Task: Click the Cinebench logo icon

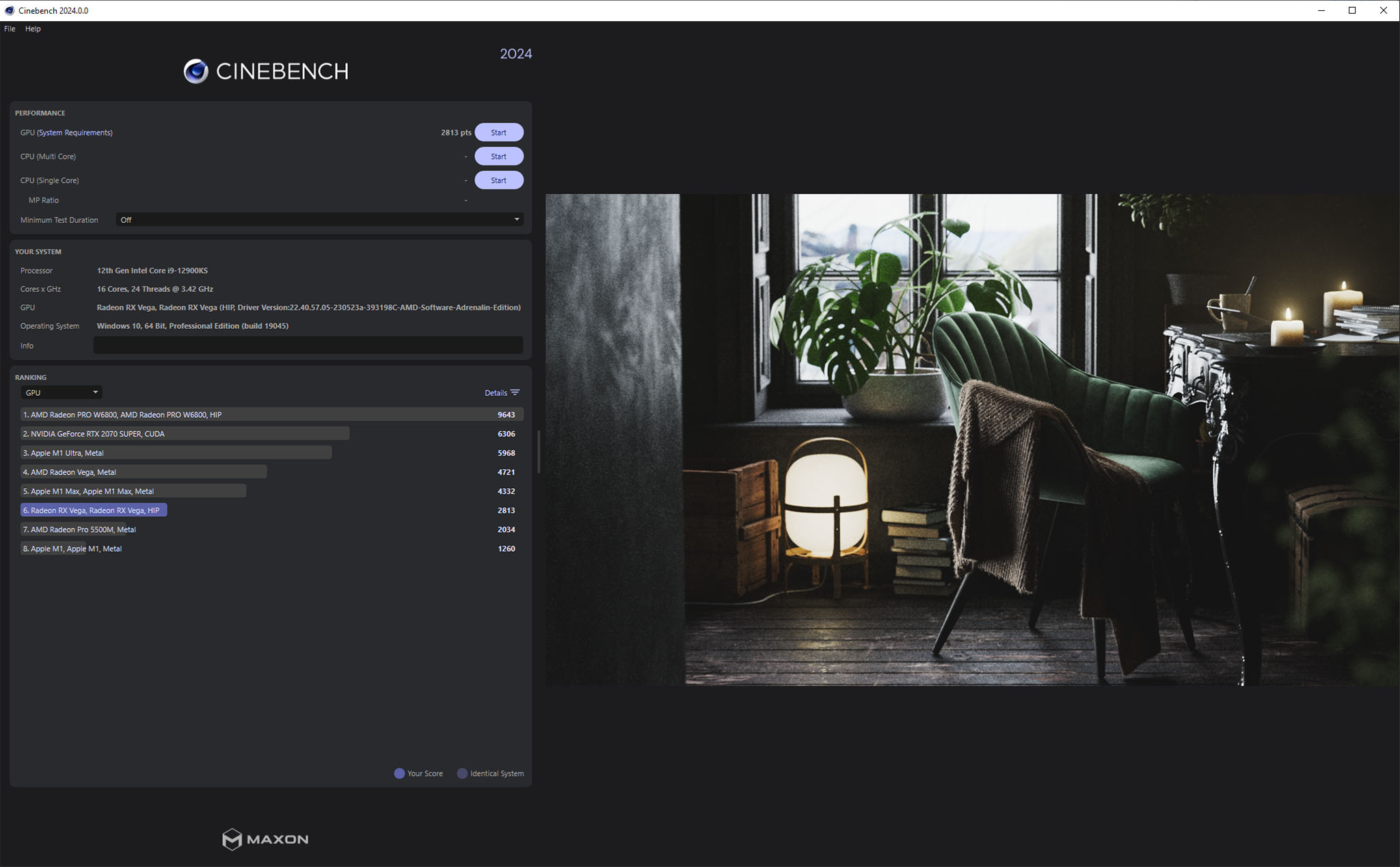Action: [196, 71]
